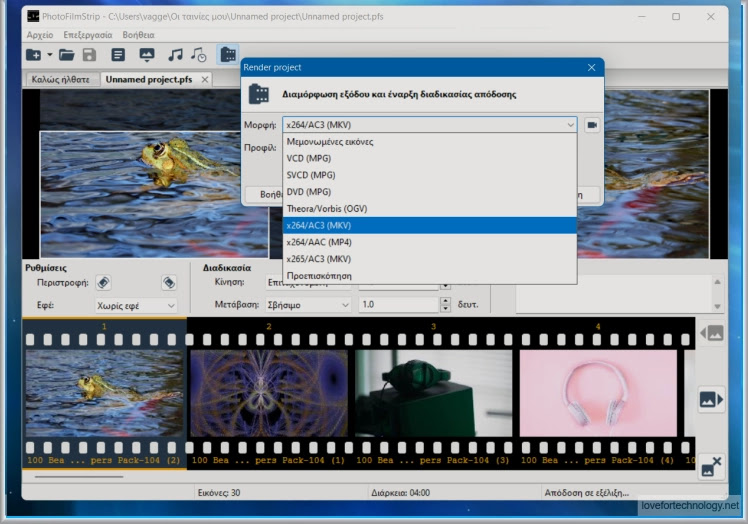Select the Unnamed project.pfs tab
748x524 pixels.
click(149, 79)
